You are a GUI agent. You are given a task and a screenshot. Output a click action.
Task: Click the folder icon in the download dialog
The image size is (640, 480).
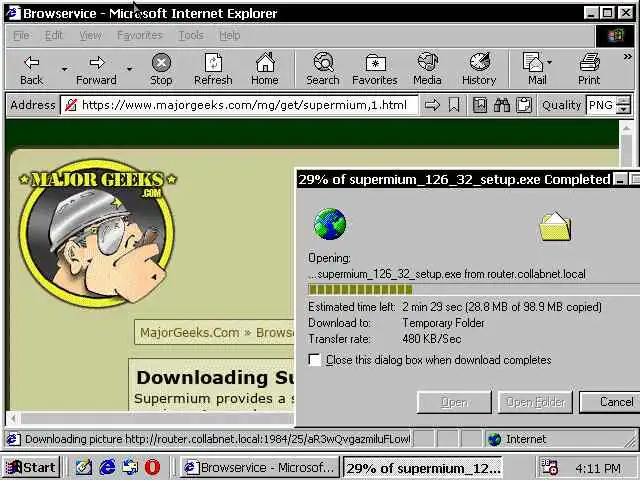(556, 227)
